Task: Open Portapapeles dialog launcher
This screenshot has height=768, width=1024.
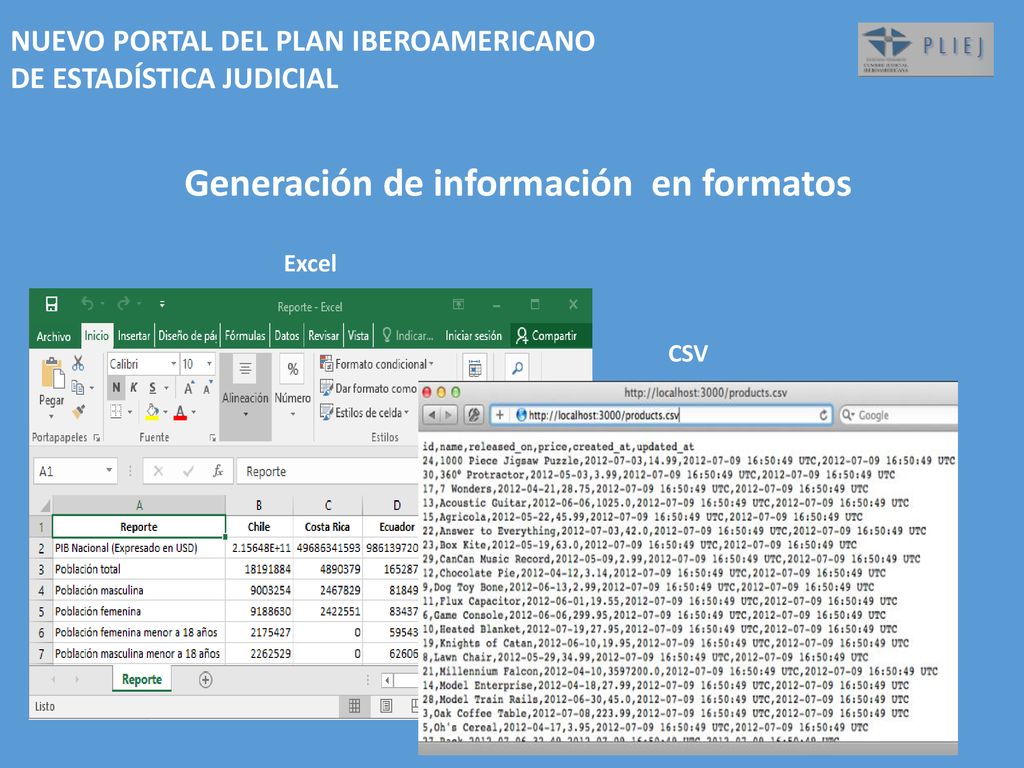Action: point(97,438)
